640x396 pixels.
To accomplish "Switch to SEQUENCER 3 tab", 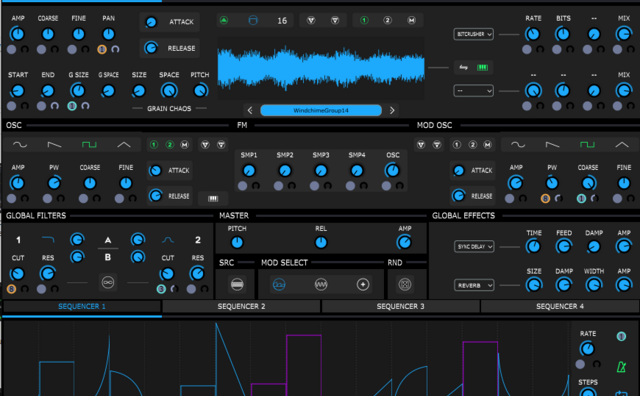I will click(x=400, y=306).
